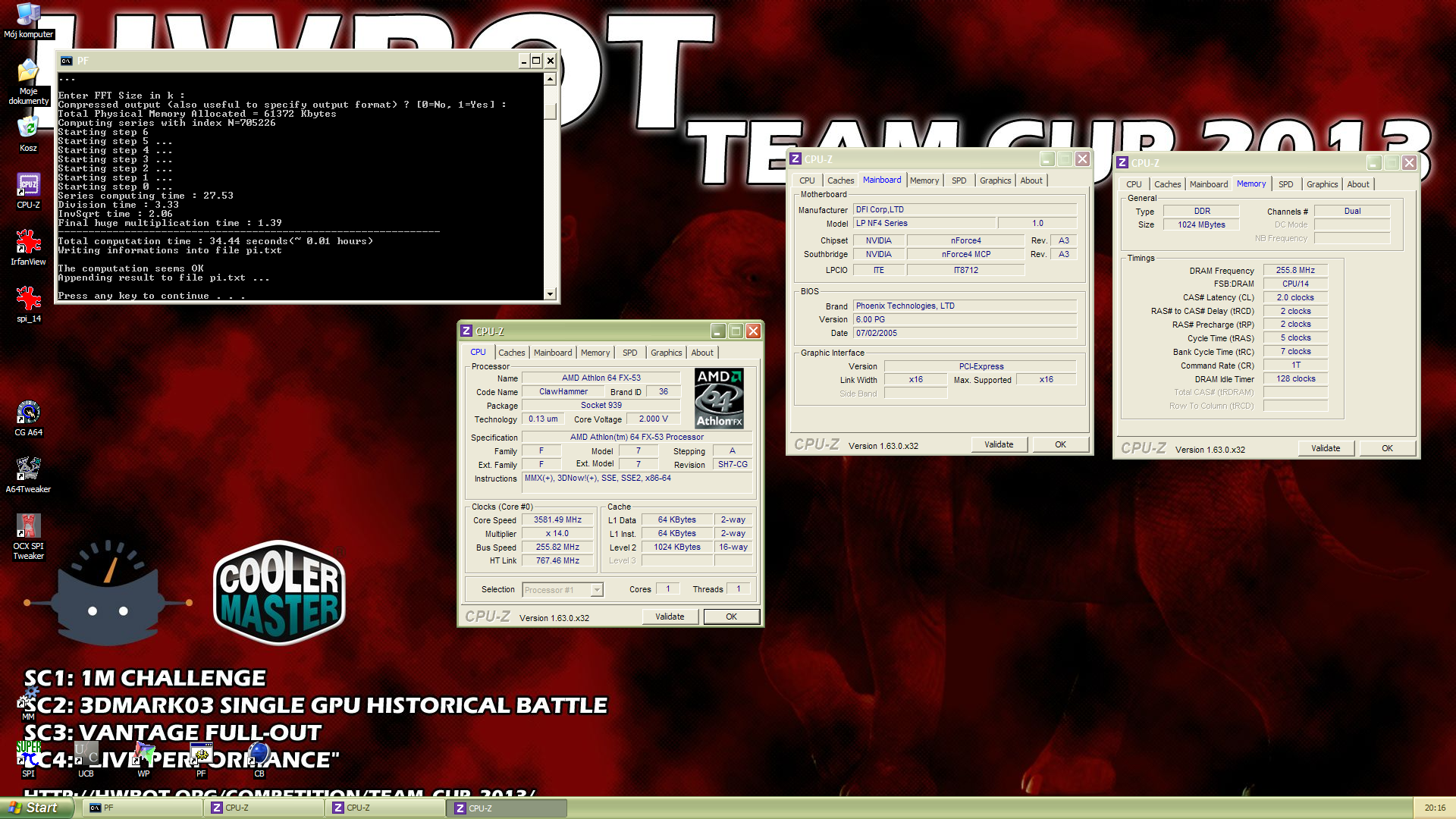Click the CAS# Latency value 2.0 clocks
Screen dimensions: 1456x819
(x=1295, y=297)
